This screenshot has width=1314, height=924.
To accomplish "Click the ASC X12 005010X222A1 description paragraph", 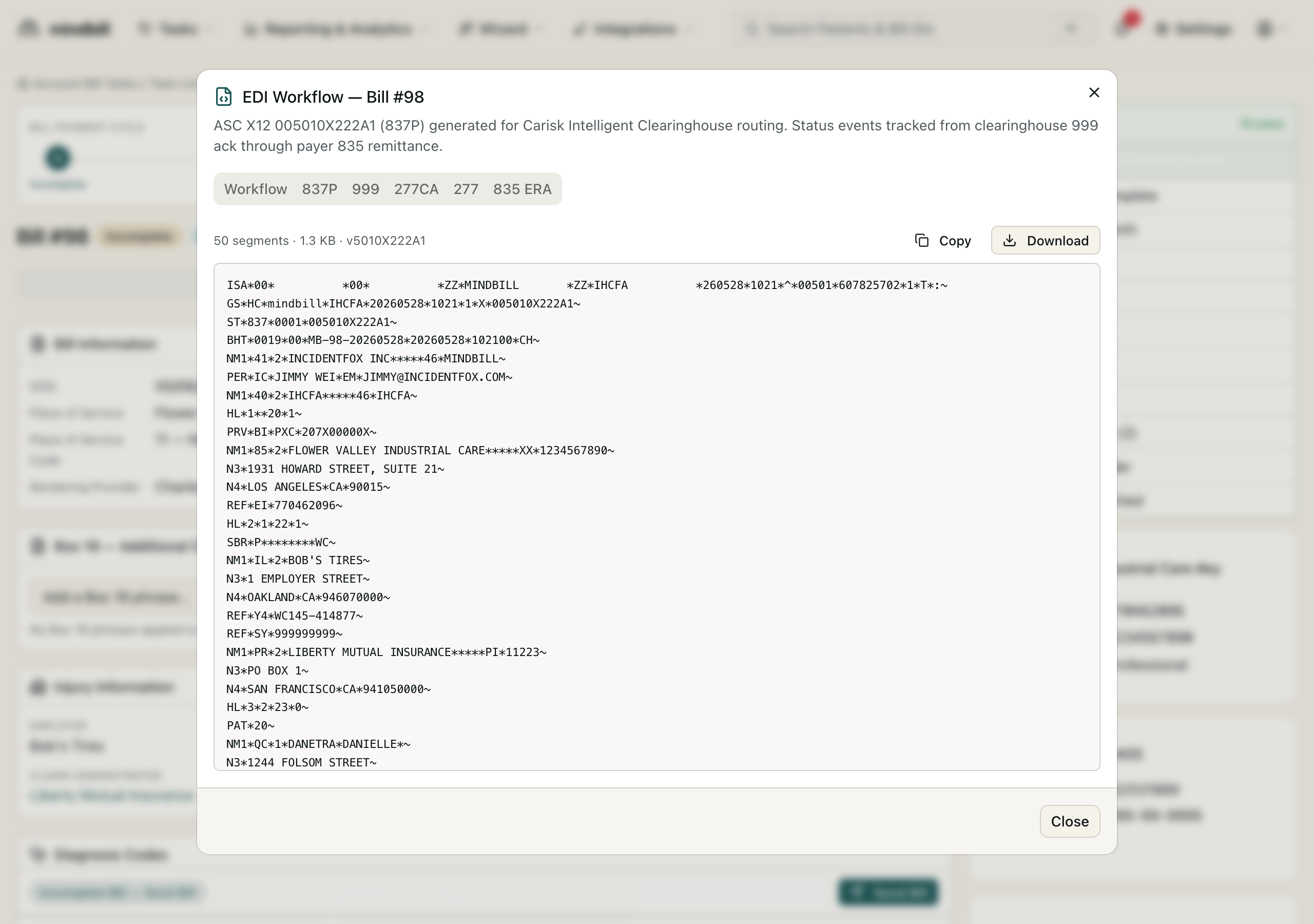I will (x=656, y=136).
